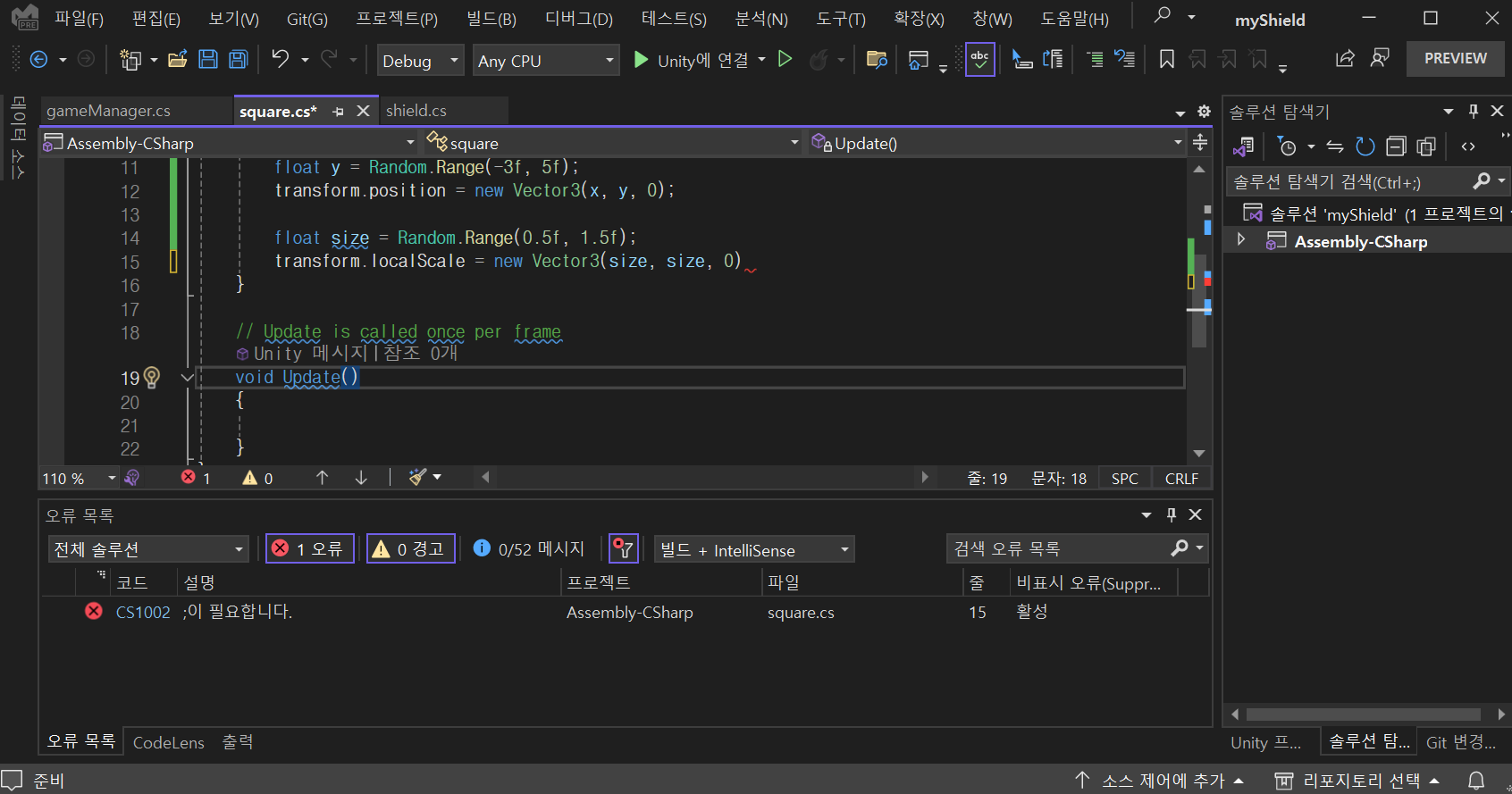Switch to the 출력 output tab
1512x794 pixels.
pyautogui.click(x=238, y=742)
